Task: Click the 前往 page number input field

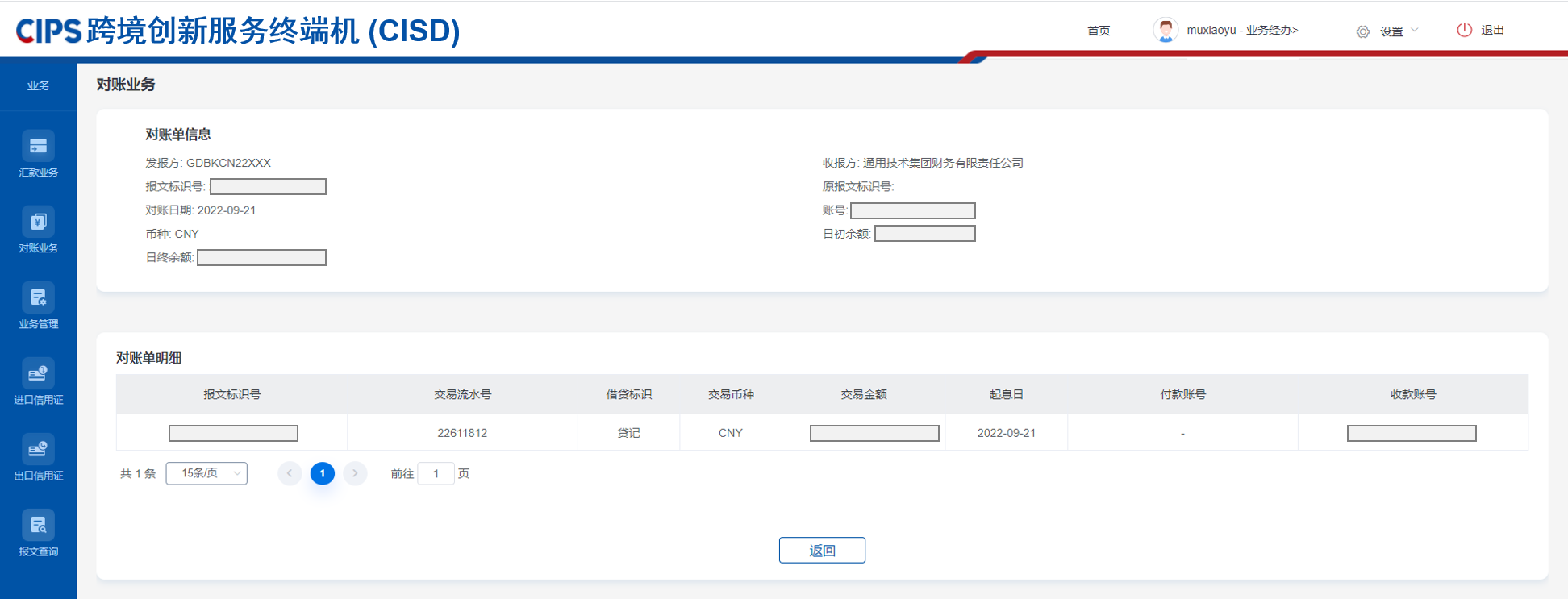Action: click(x=436, y=474)
